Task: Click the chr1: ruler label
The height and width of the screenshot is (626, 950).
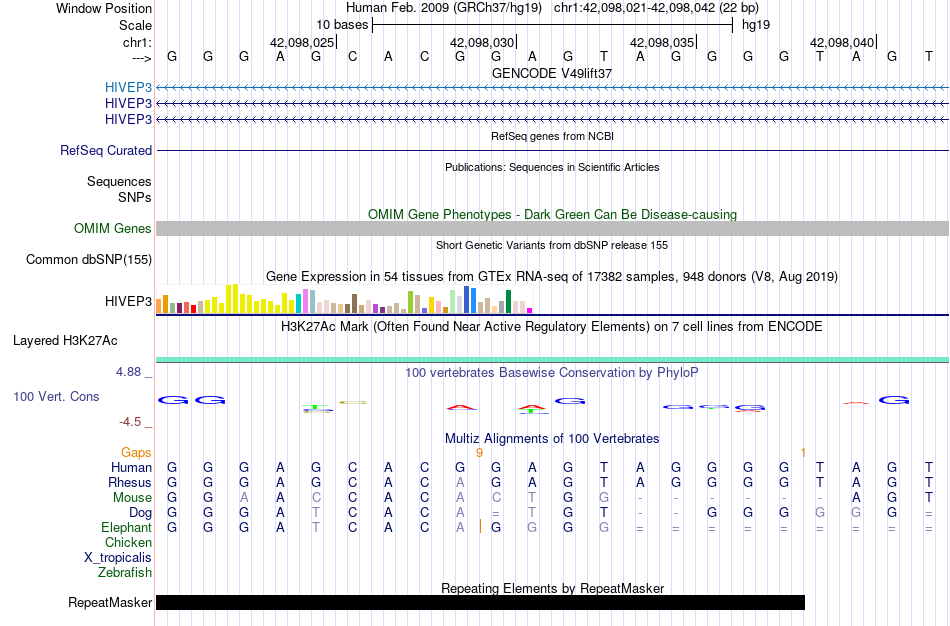Action: (138, 42)
